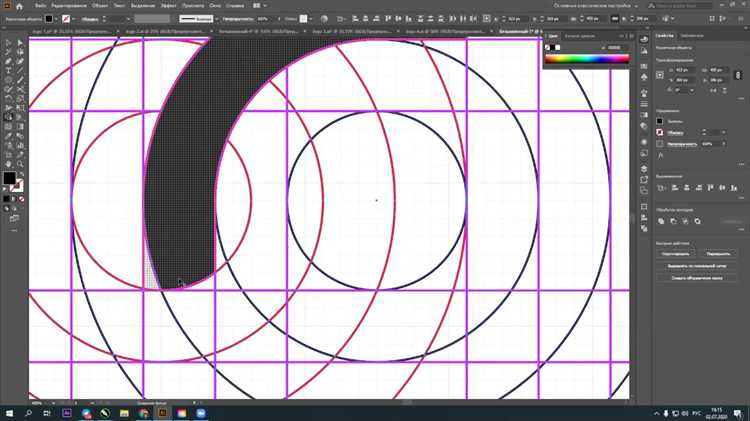The width and height of the screenshot is (750, 421).
Task: Open more options dots under Transform section
Action: click(741, 98)
